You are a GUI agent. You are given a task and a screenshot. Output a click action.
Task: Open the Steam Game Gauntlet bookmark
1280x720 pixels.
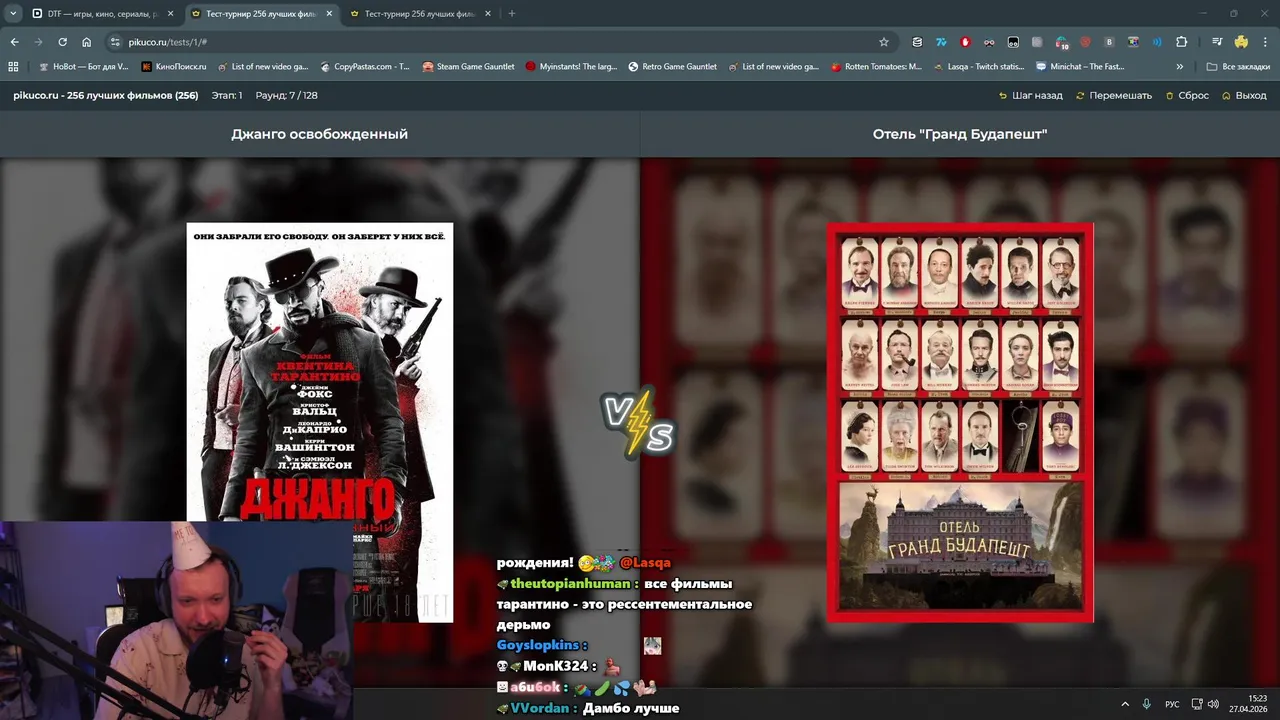pyautogui.click(x=468, y=67)
